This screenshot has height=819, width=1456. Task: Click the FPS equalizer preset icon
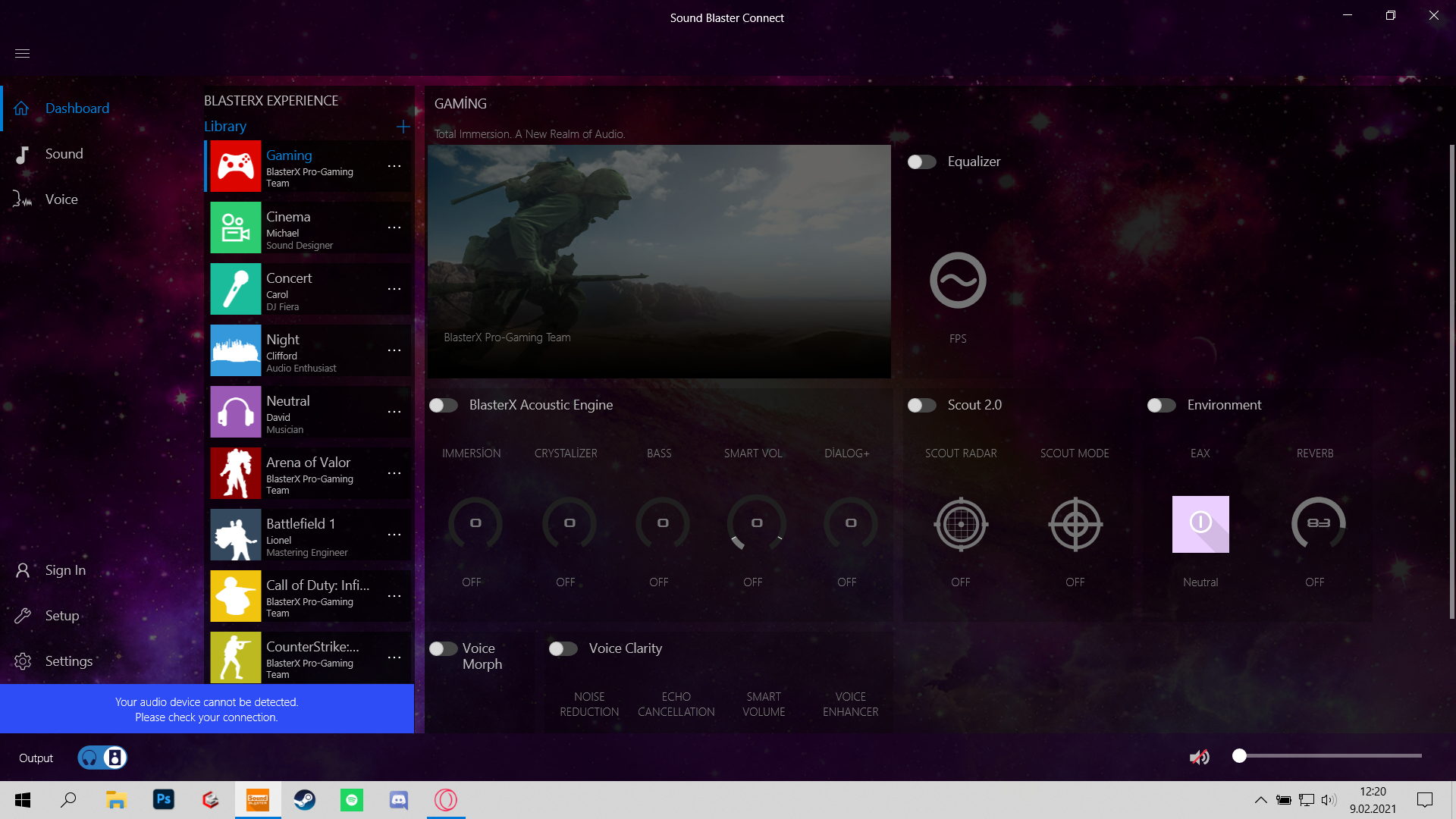click(958, 281)
